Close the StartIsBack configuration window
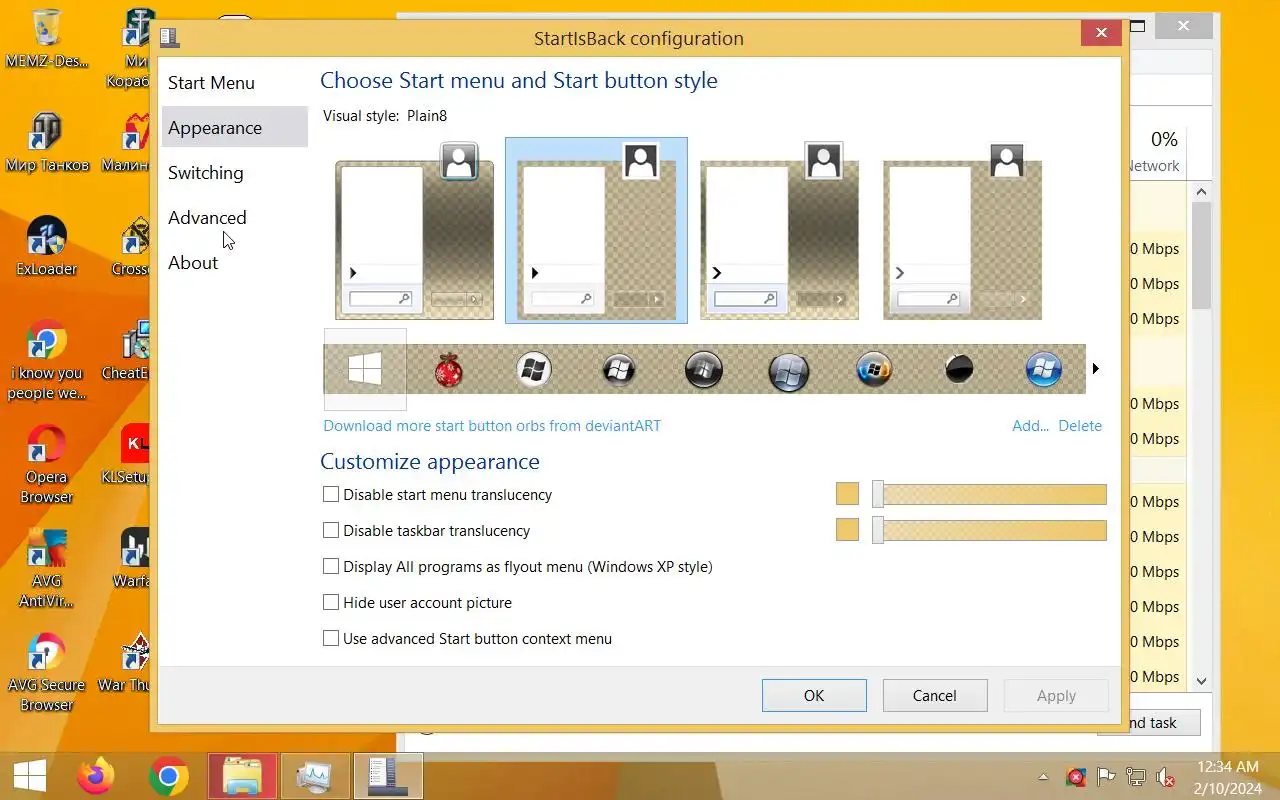Viewport: 1280px width, 800px height. pyautogui.click(x=1101, y=33)
